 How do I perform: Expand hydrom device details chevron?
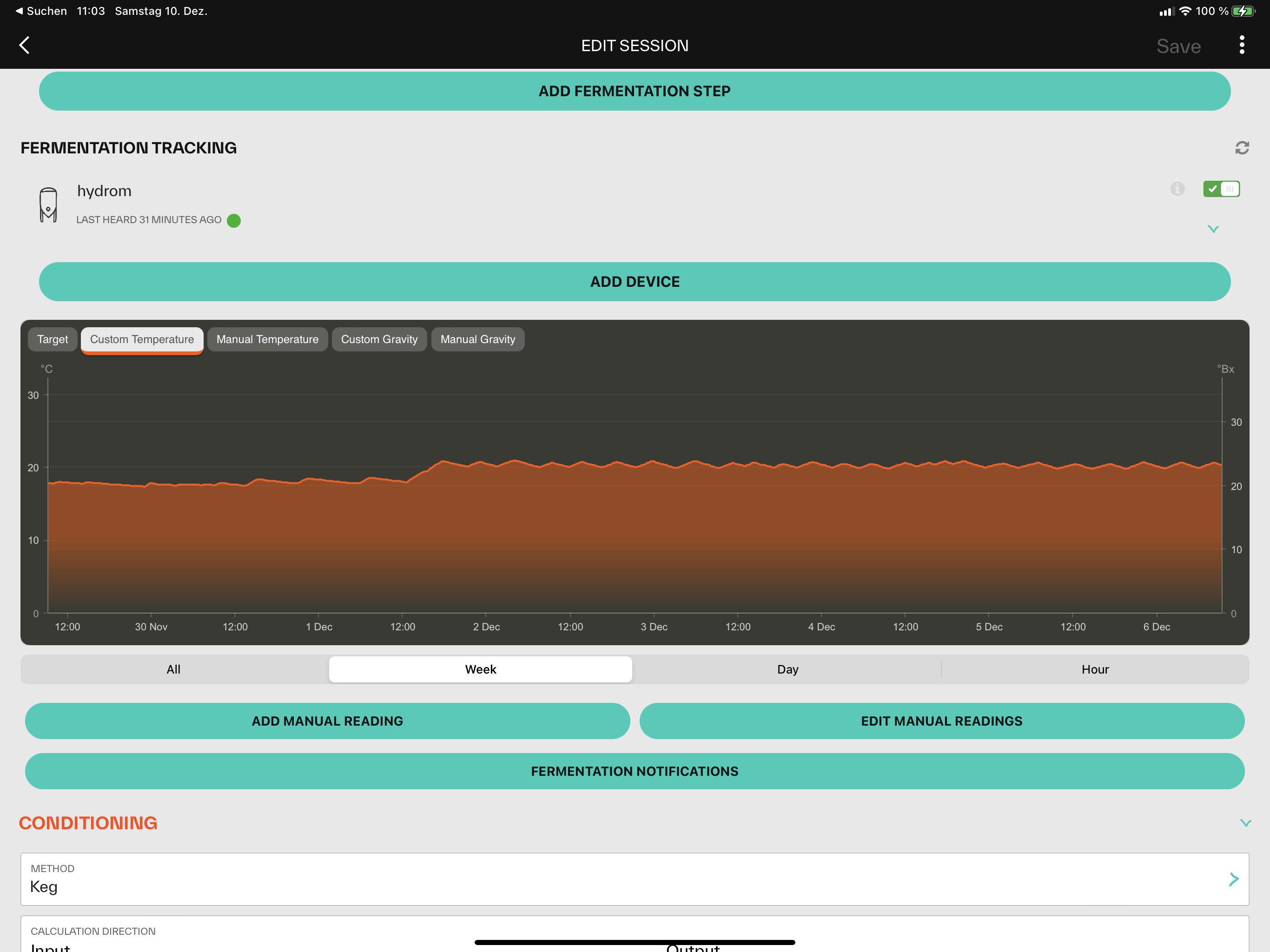pos(1212,229)
